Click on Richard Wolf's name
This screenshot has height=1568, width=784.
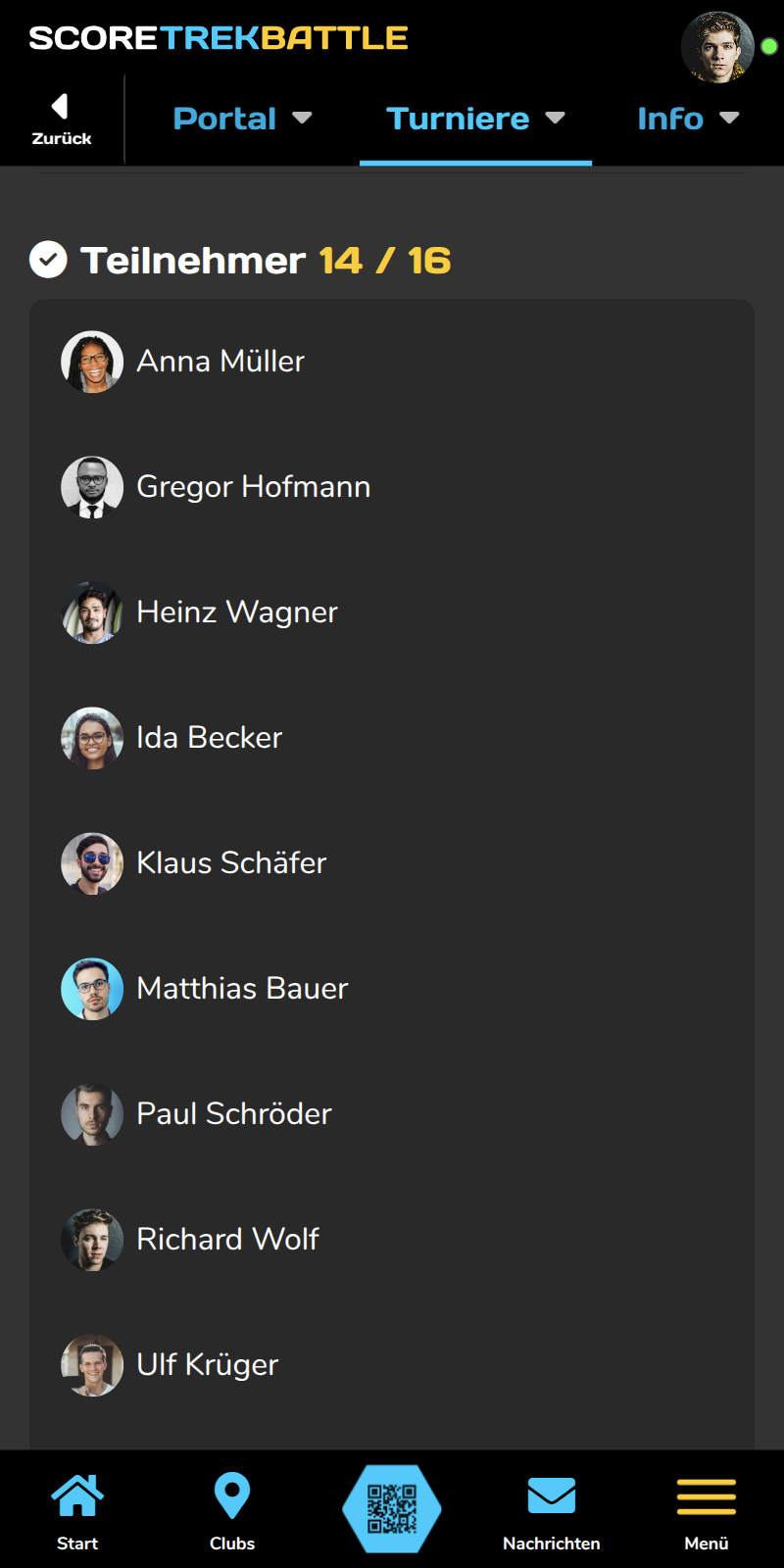[x=227, y=1240]
